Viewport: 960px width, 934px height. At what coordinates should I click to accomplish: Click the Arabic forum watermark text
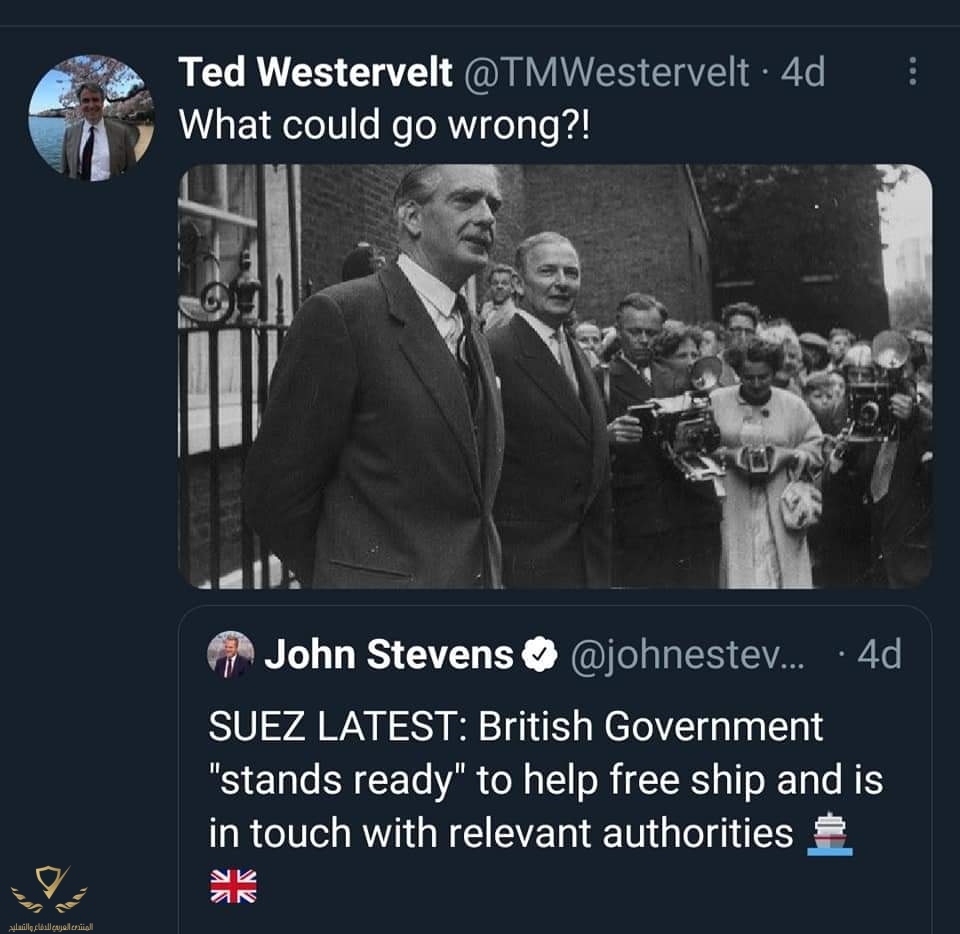pos(51,927)
